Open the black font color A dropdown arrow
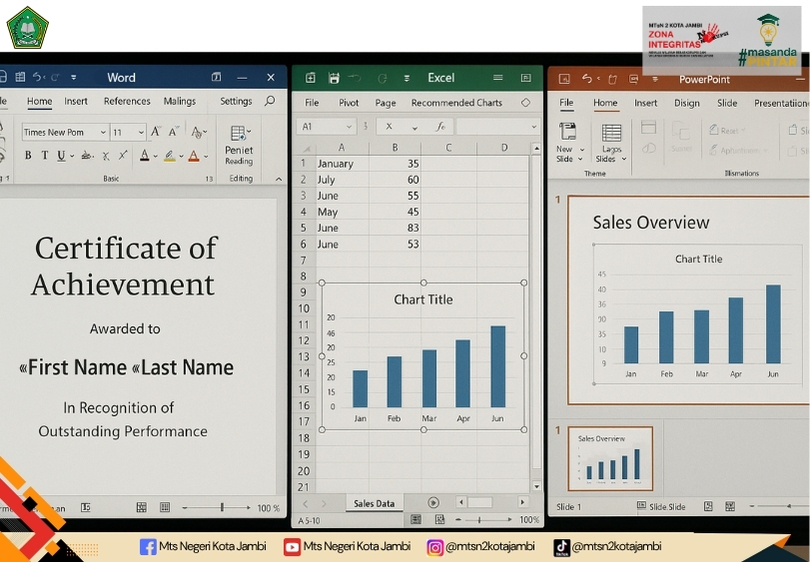 click(x=155, y=156)
